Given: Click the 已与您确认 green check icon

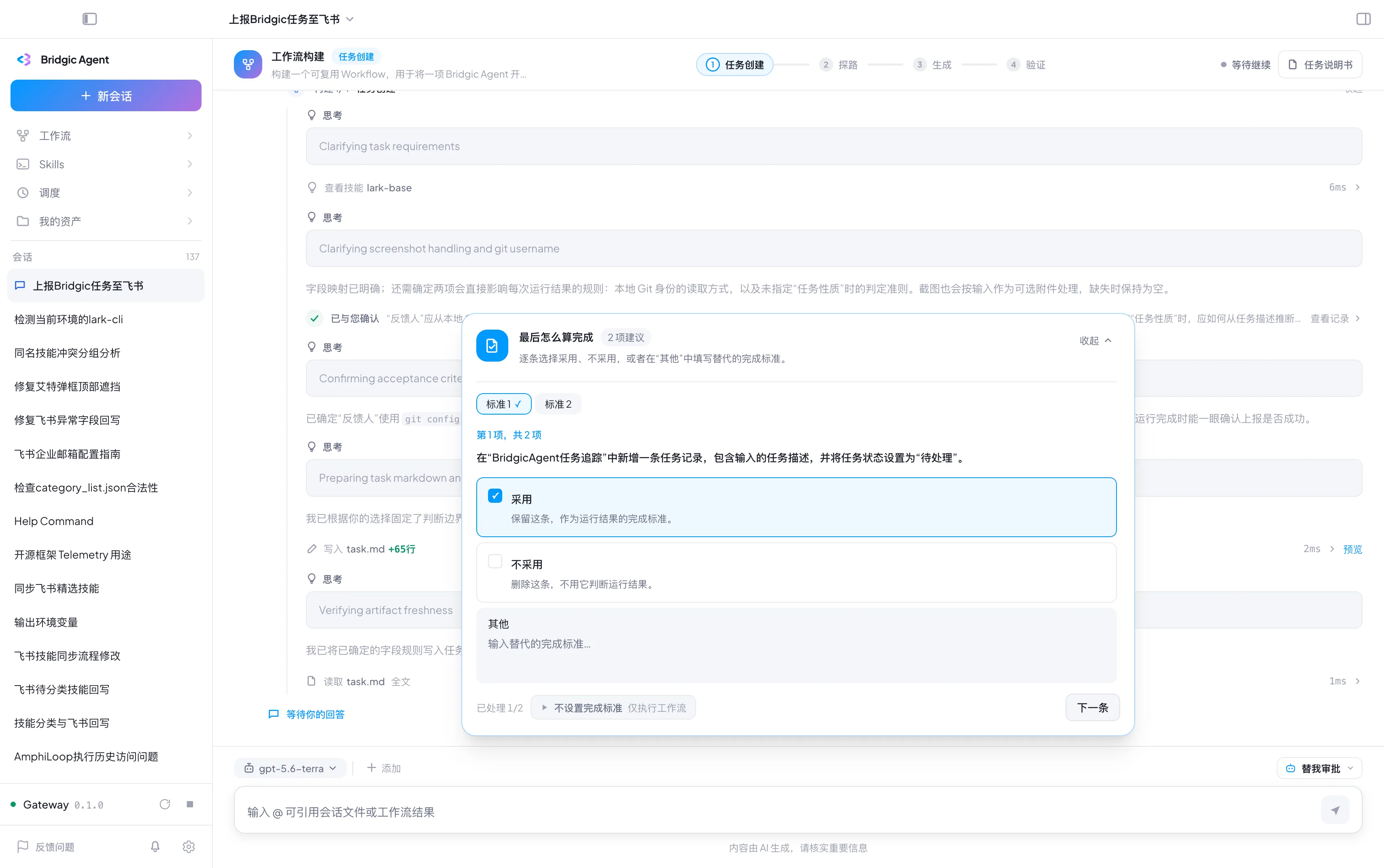Looking at the screenshot, I should point(315,318).
